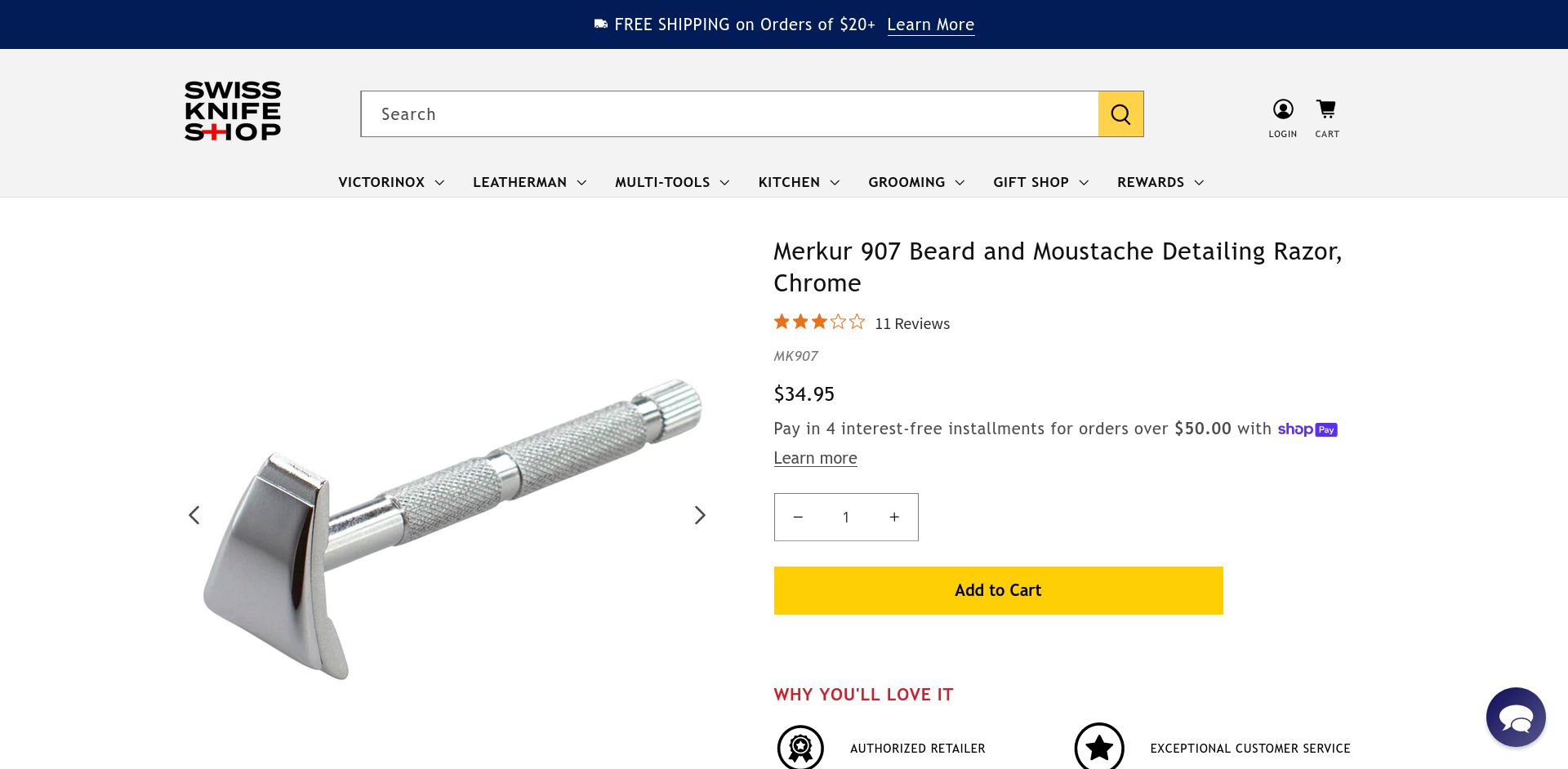This screenshot has width=1568, height=769.
Task: Increase quantity with the plus button
Action: coord(894,517)
